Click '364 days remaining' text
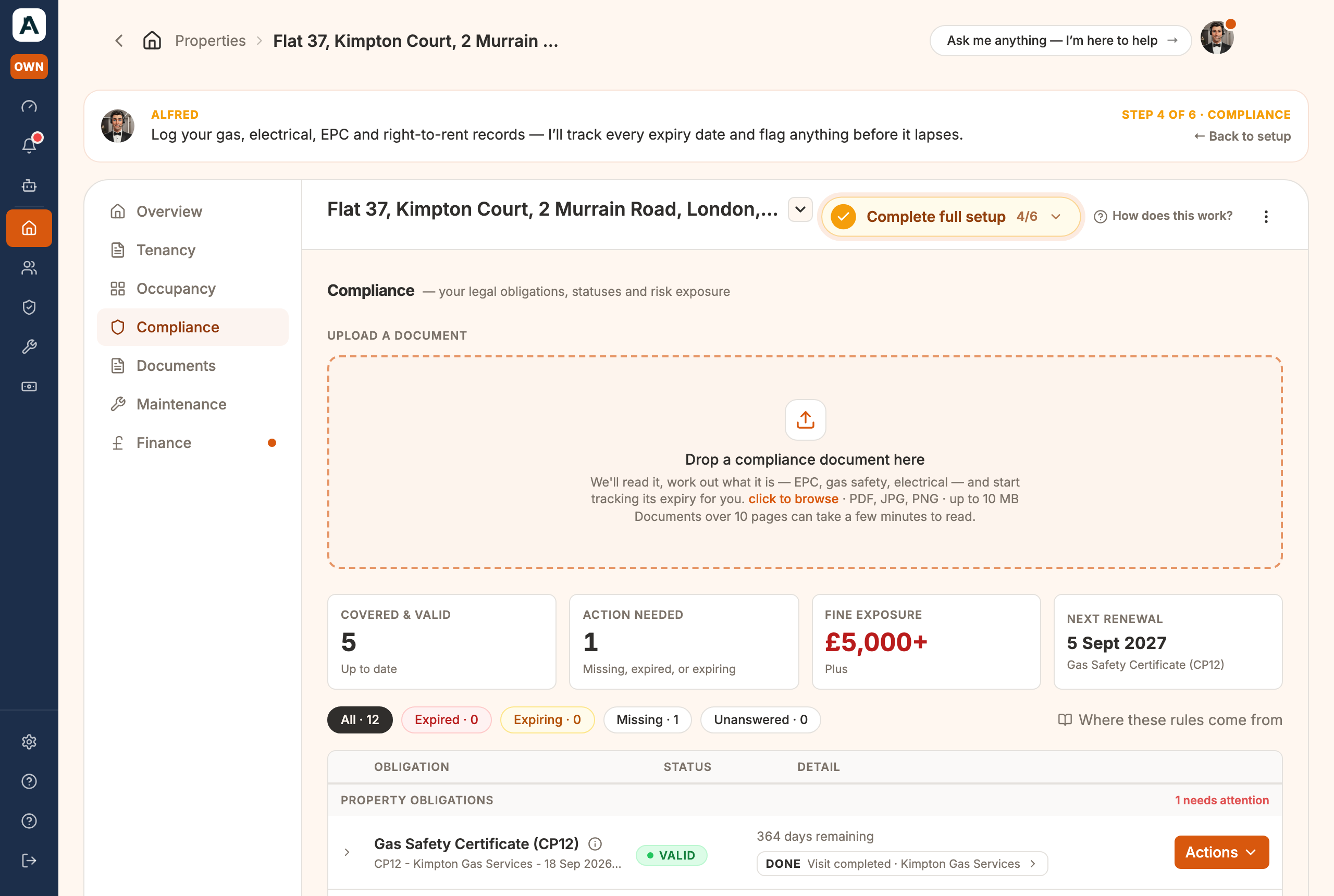Viewport: 1334px width, 896px height. click(815, 837)
